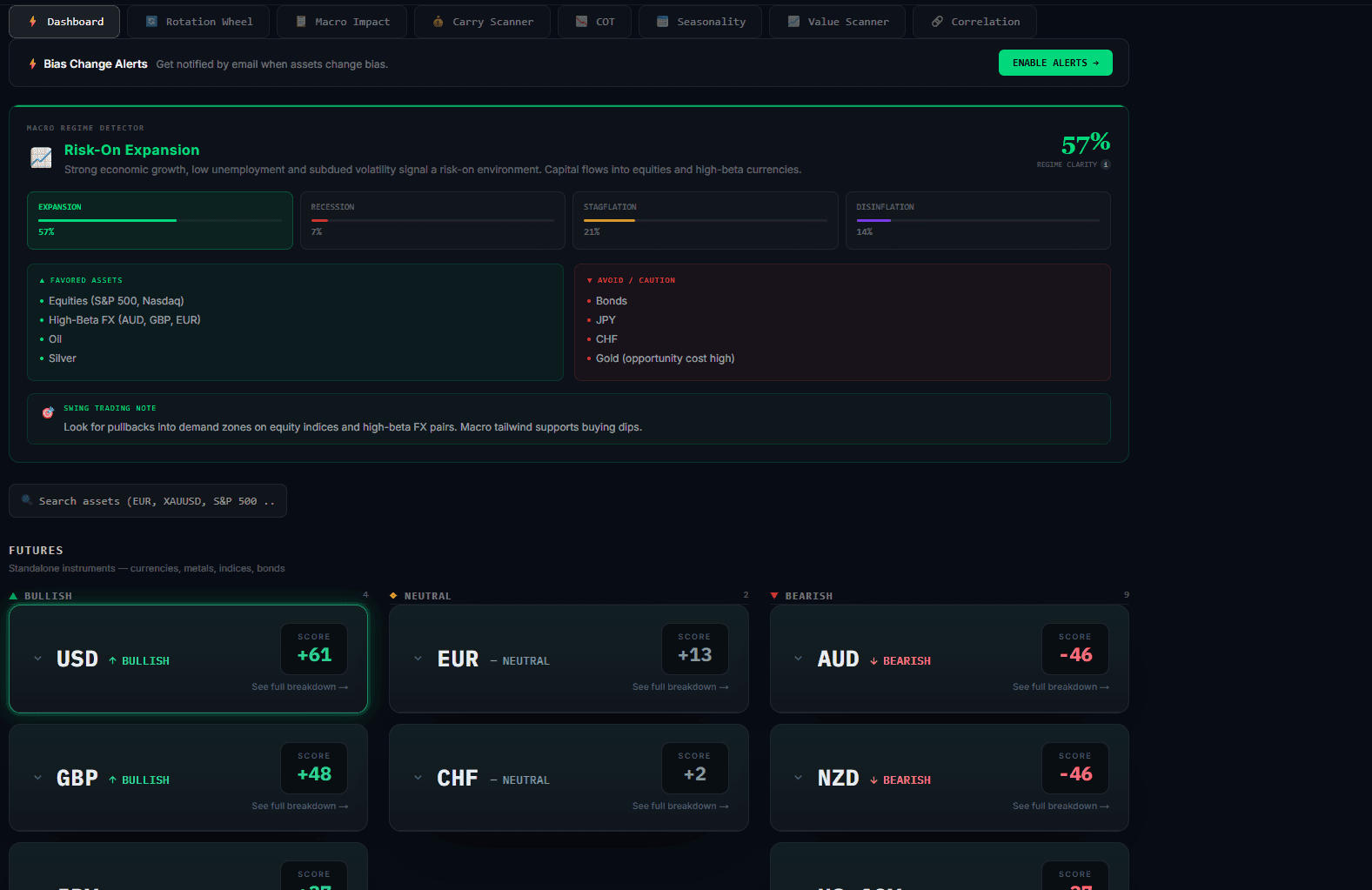This screenshot has height=890, width=1372.
Task: Go to the Carry Scanner tab
Action: (482, 22)
